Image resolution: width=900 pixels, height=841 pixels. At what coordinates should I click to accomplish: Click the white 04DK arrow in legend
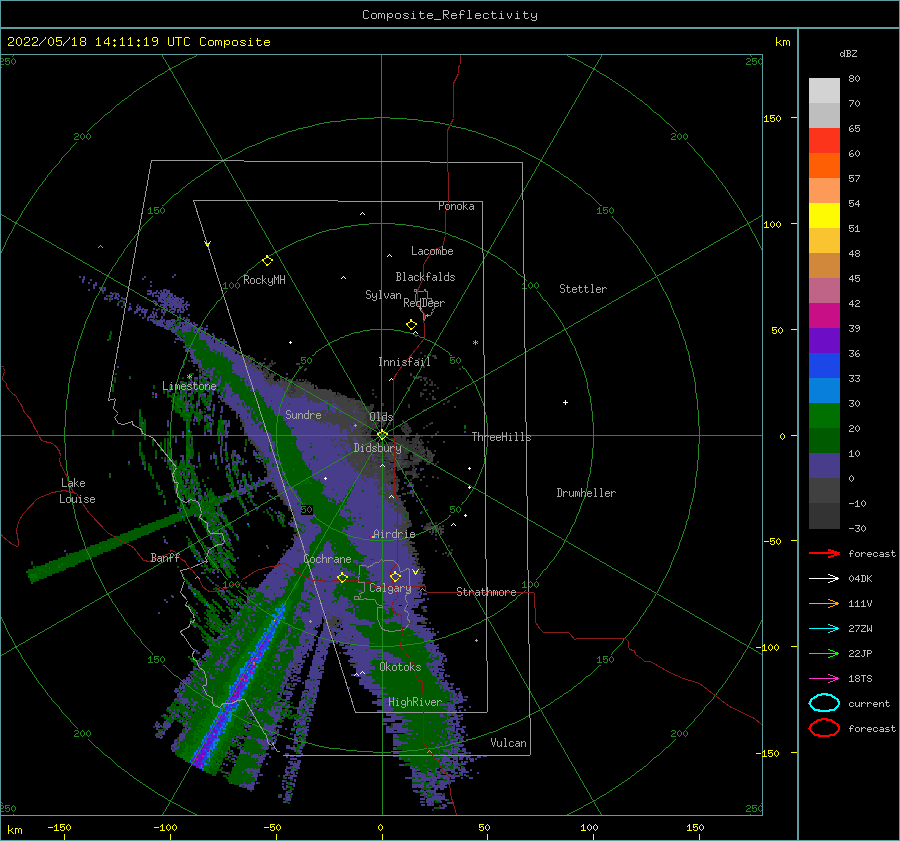click(x=824, y=578)
